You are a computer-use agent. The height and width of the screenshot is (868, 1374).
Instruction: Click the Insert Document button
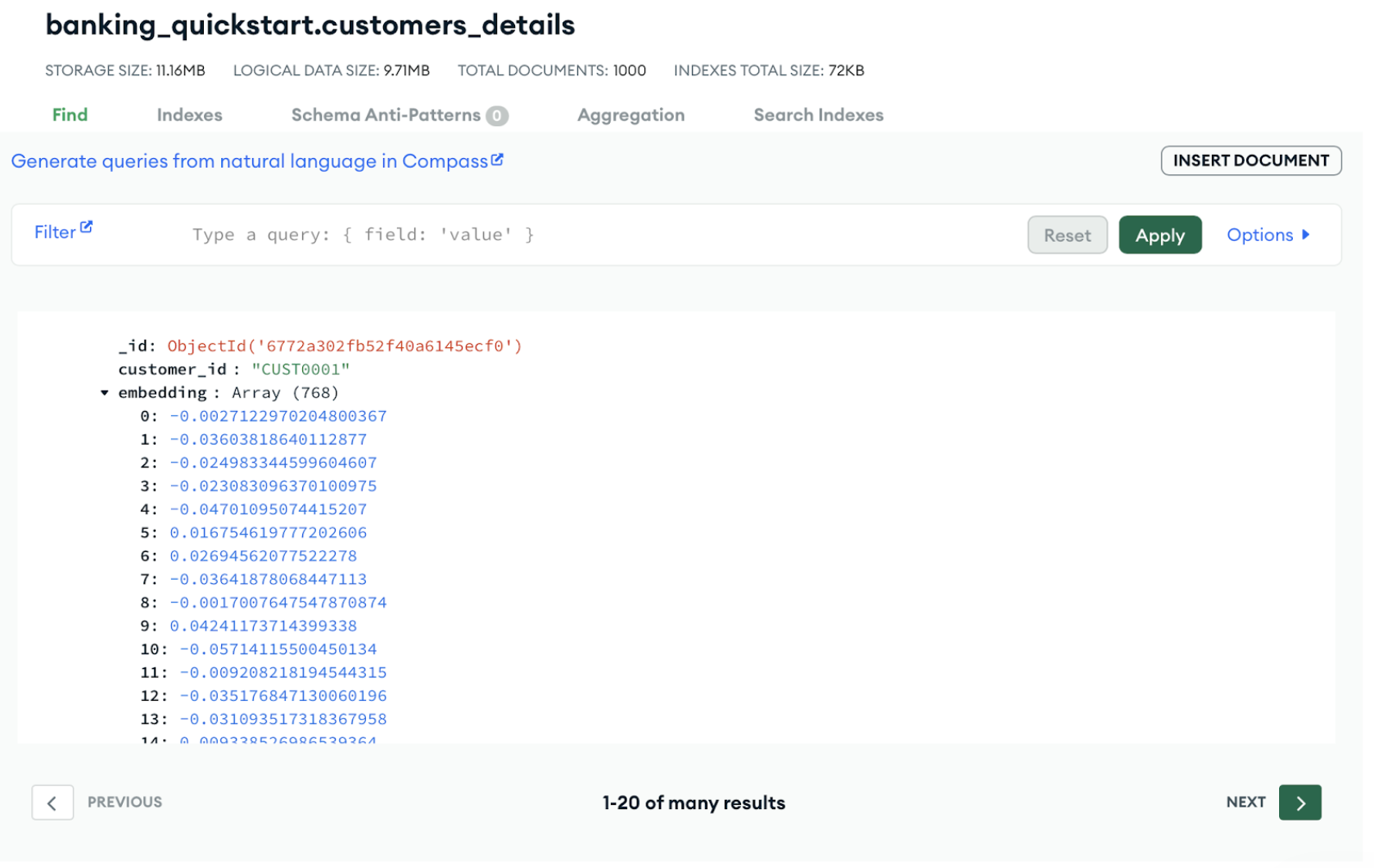point(1251,160)
